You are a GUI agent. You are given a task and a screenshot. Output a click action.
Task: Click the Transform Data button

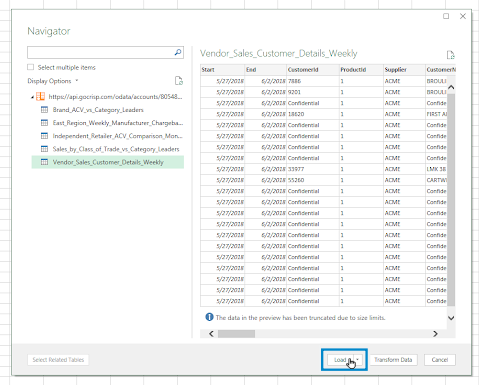393,360
